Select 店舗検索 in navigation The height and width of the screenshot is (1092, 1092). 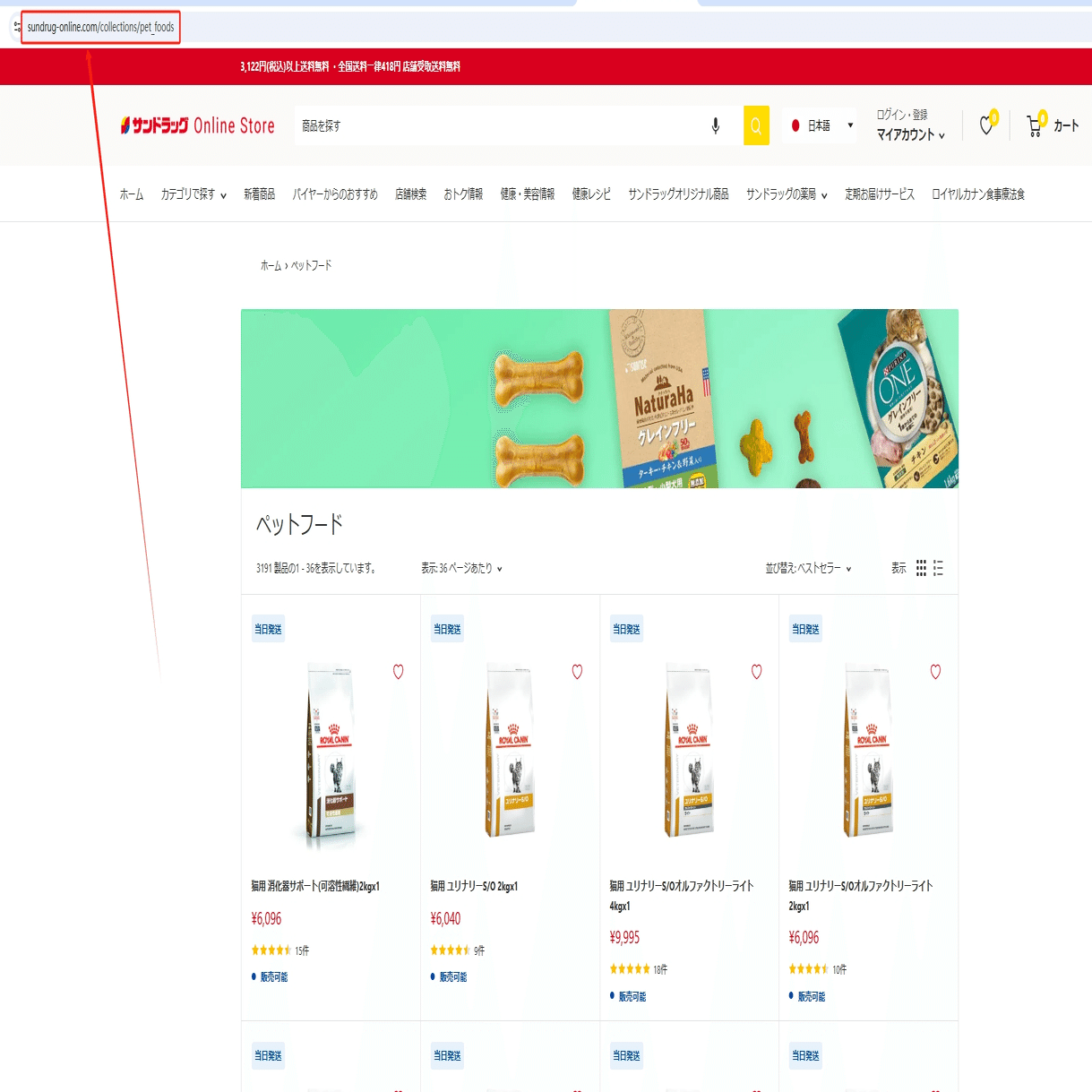click(x=411, y=193)
